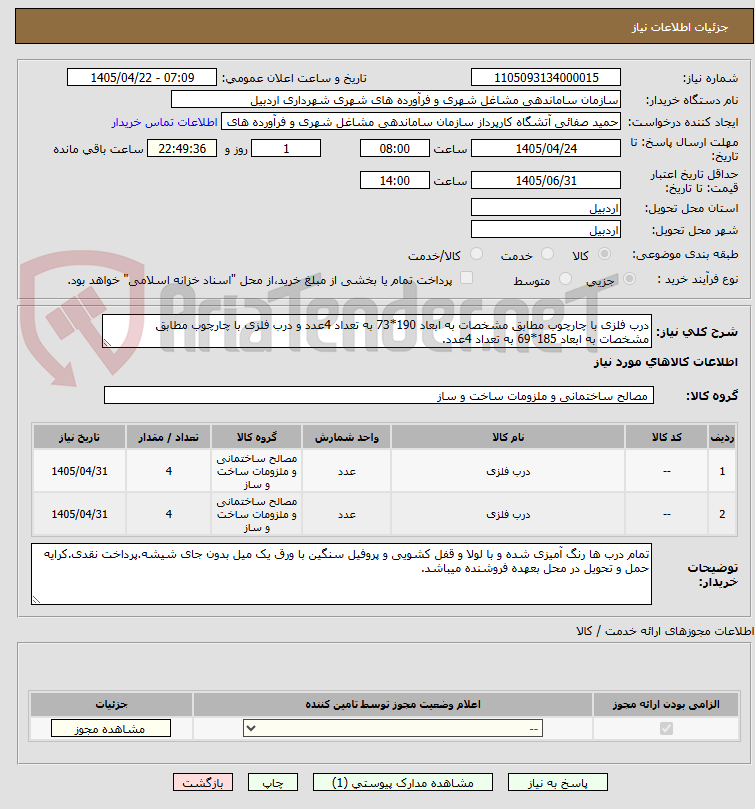Click the response deadline date 1405/04/24

point(545,149)
